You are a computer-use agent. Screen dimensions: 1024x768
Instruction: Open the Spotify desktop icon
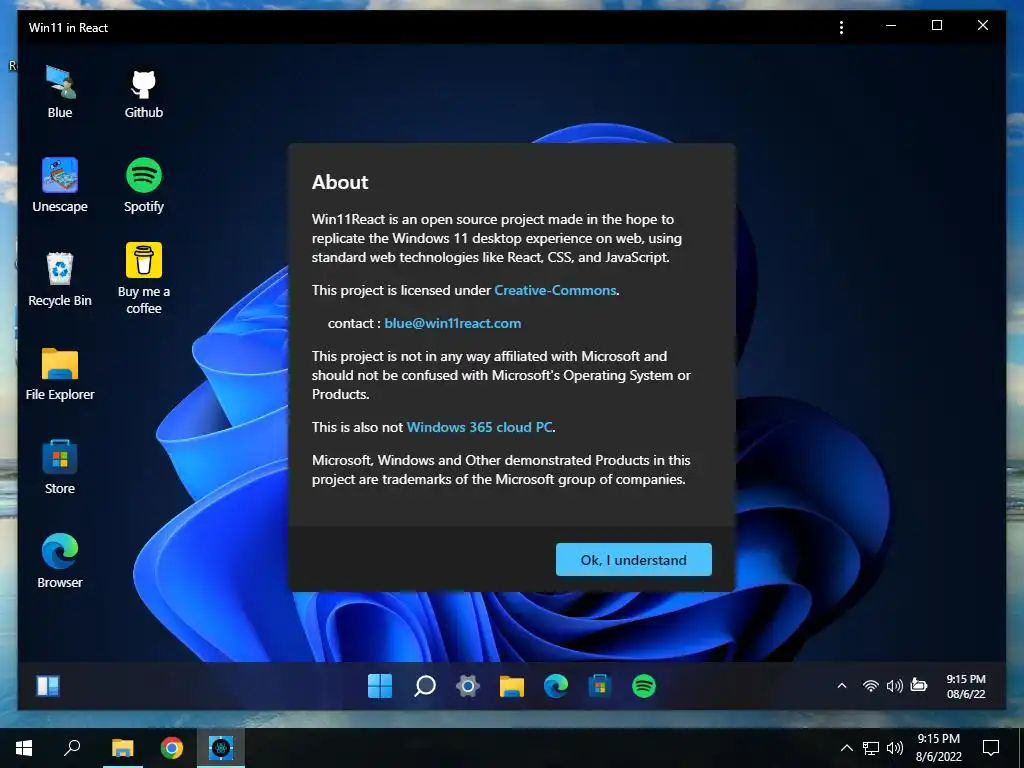tap(144, 185)
